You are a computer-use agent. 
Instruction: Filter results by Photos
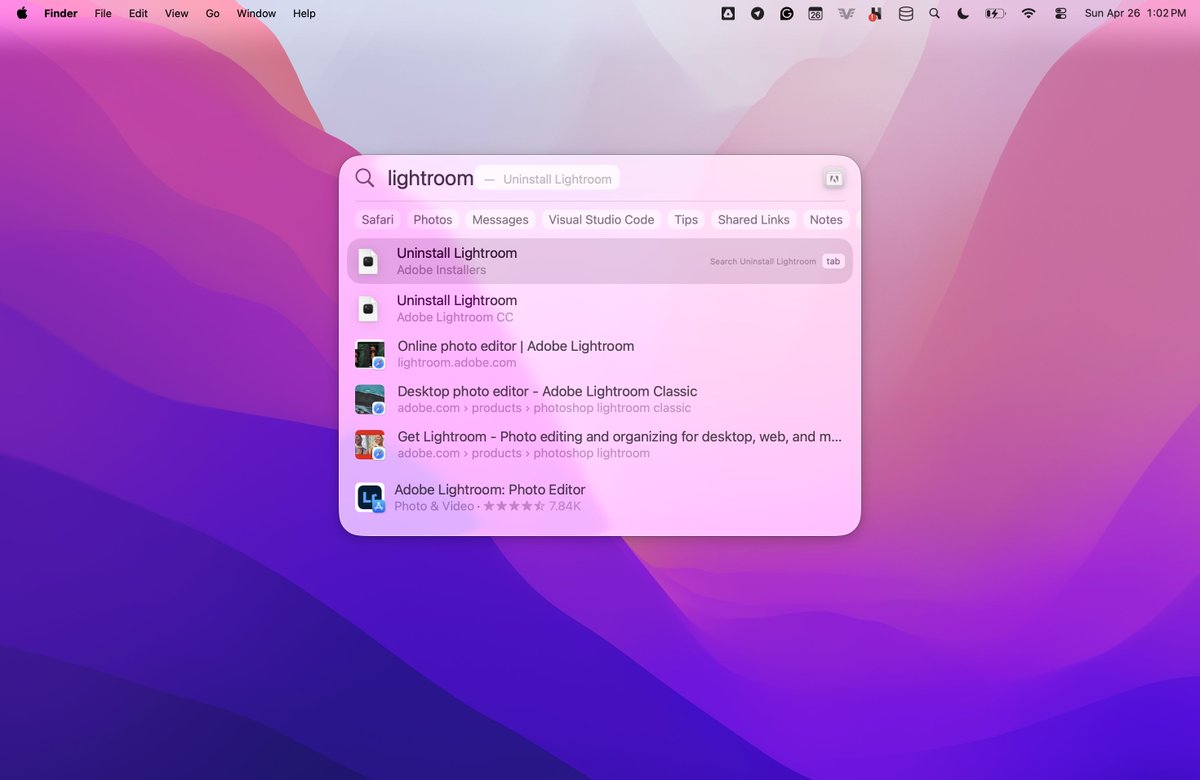(433, 220)
